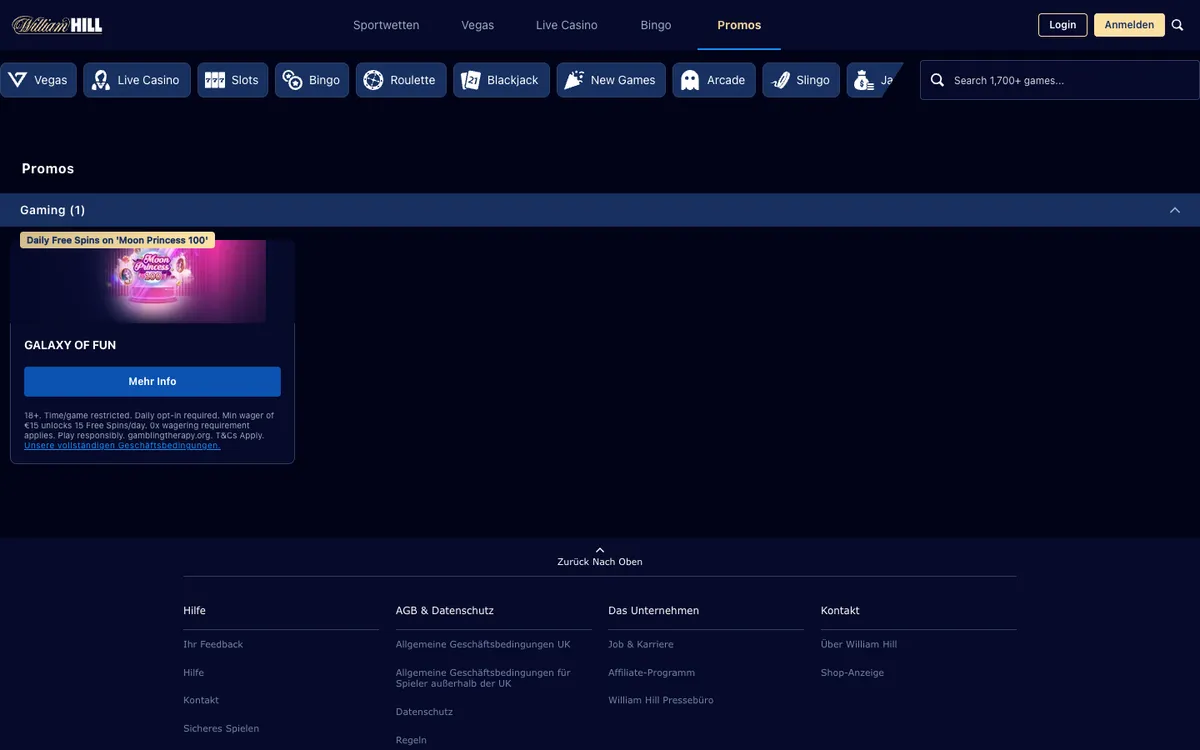Open Ihr Feedback footer link
Viewport: 1200px width, 750px height.
213,644
